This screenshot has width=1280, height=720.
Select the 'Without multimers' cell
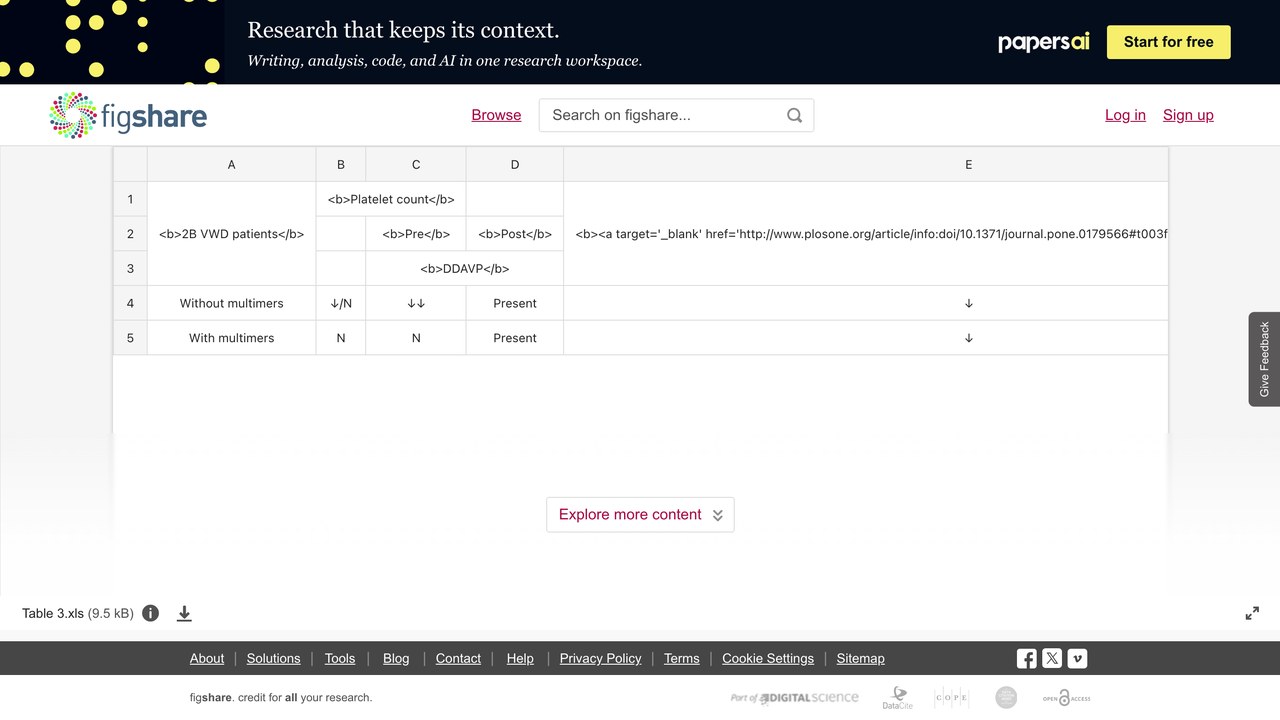(232, 303)
